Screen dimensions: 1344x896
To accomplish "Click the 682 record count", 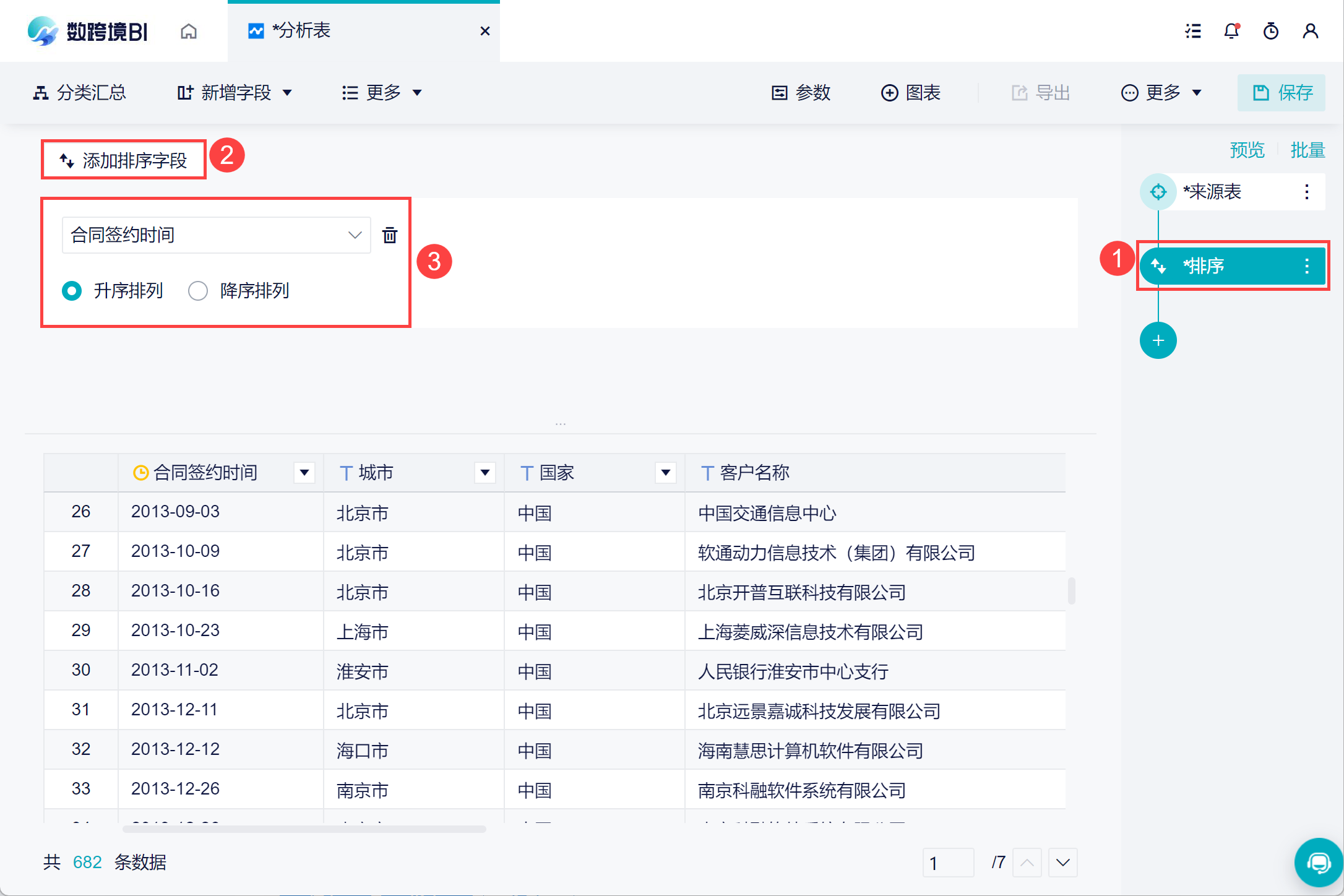I will click(87, 863).
